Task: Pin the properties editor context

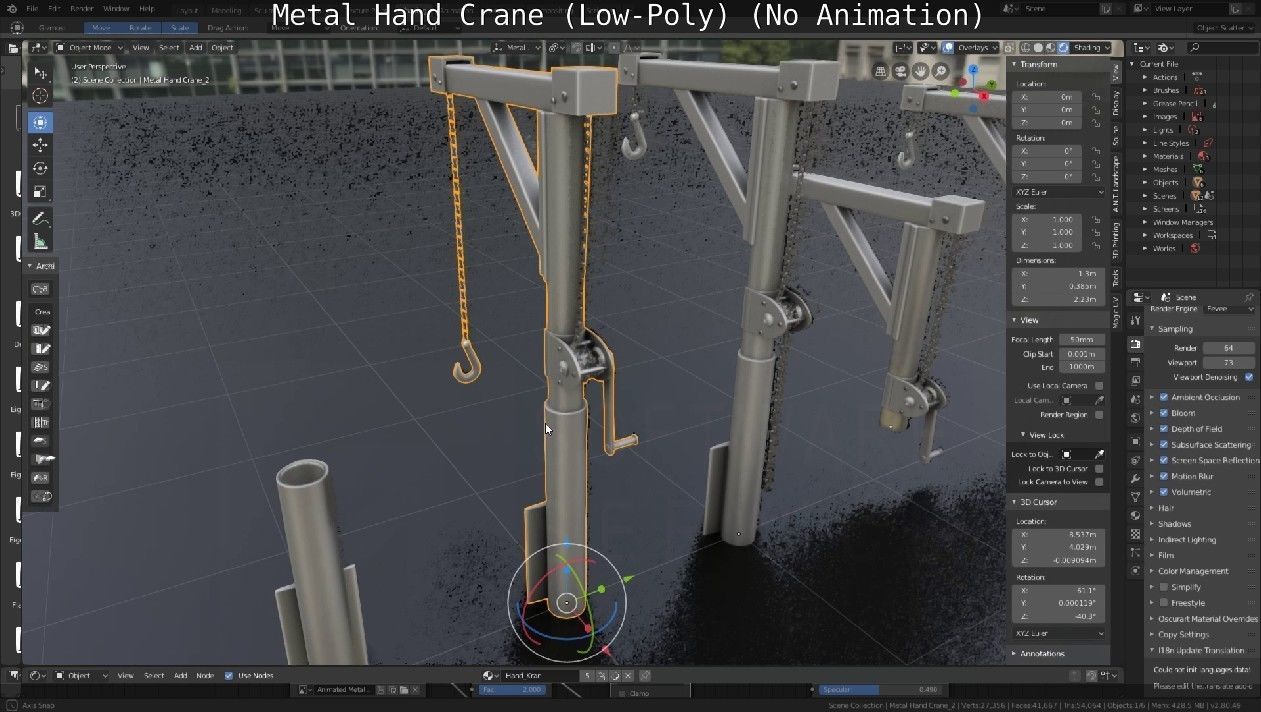Action: (x=1249, y=297)
